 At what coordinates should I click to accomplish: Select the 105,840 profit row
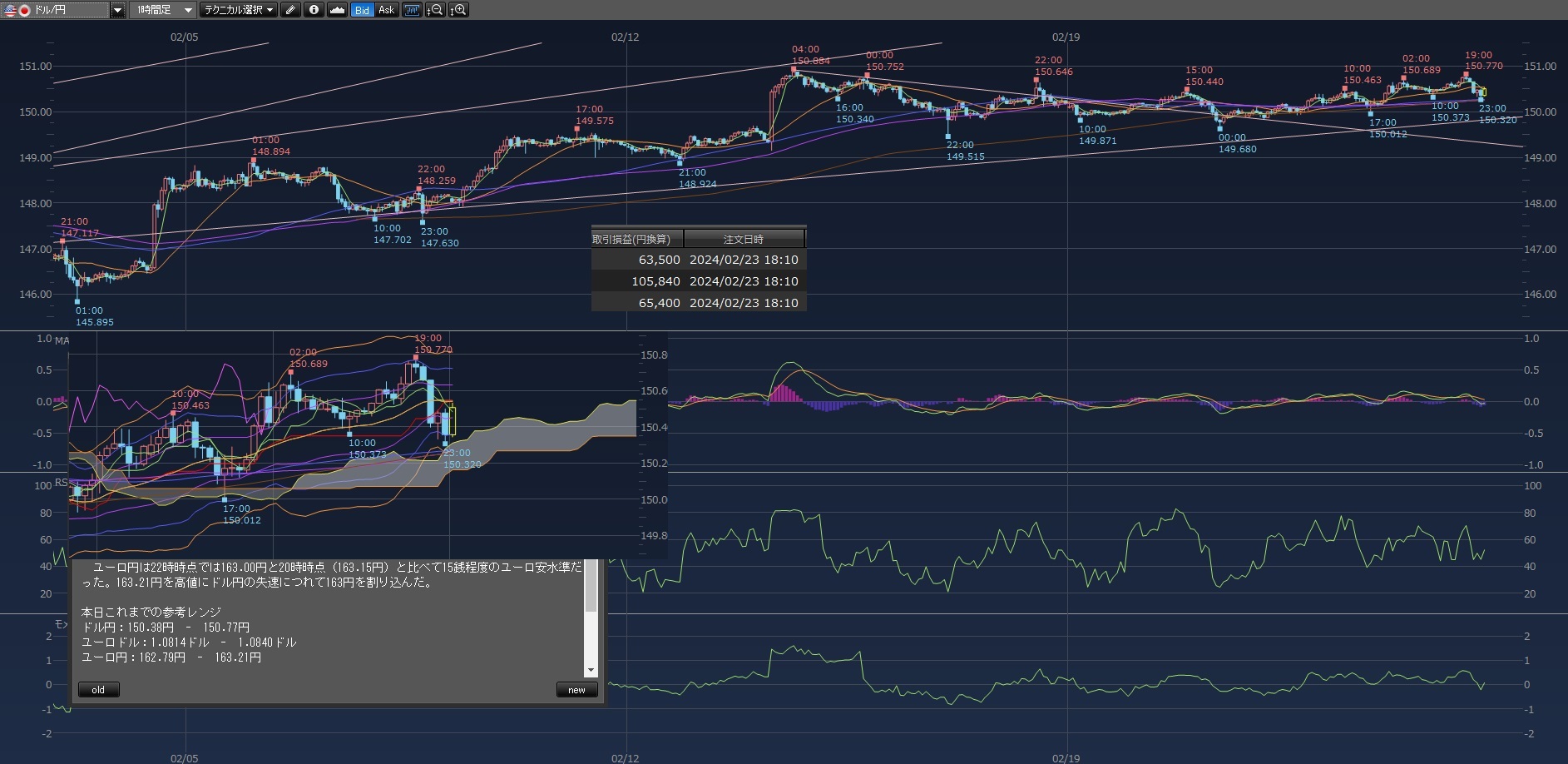pos(699,281)
